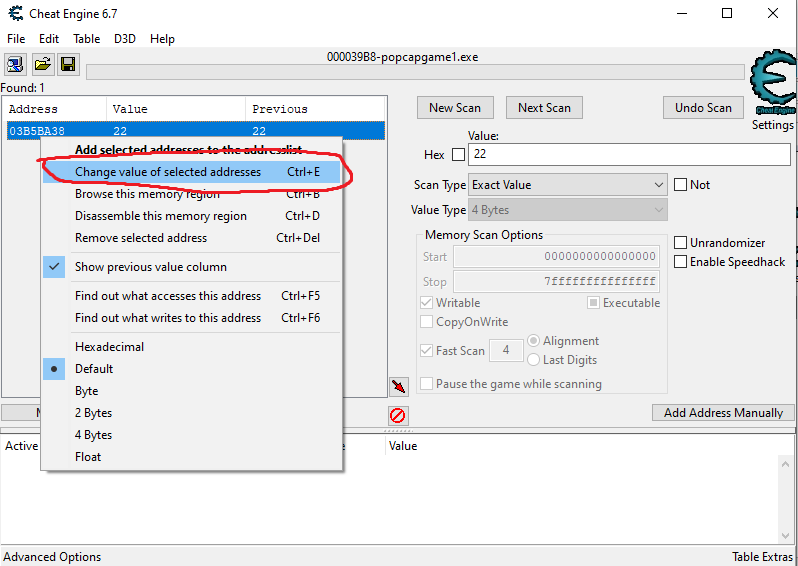The width and height of the screenshot is (798, 566).
Task: Click address list scrollbar up arrow
Action: pyautogui.click(x=785, y=462)
